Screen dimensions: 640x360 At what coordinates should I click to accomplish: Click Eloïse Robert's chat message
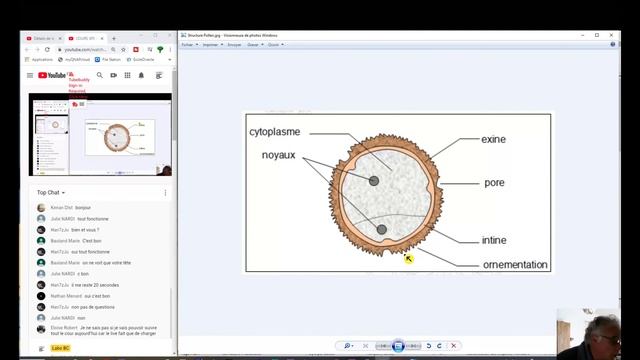pos(104,331)
